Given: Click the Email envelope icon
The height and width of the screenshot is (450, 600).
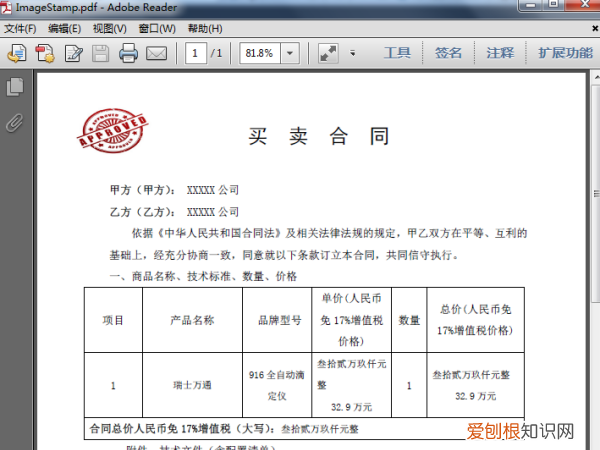Looking at the screenshot, I should click(x=157, y=54).
